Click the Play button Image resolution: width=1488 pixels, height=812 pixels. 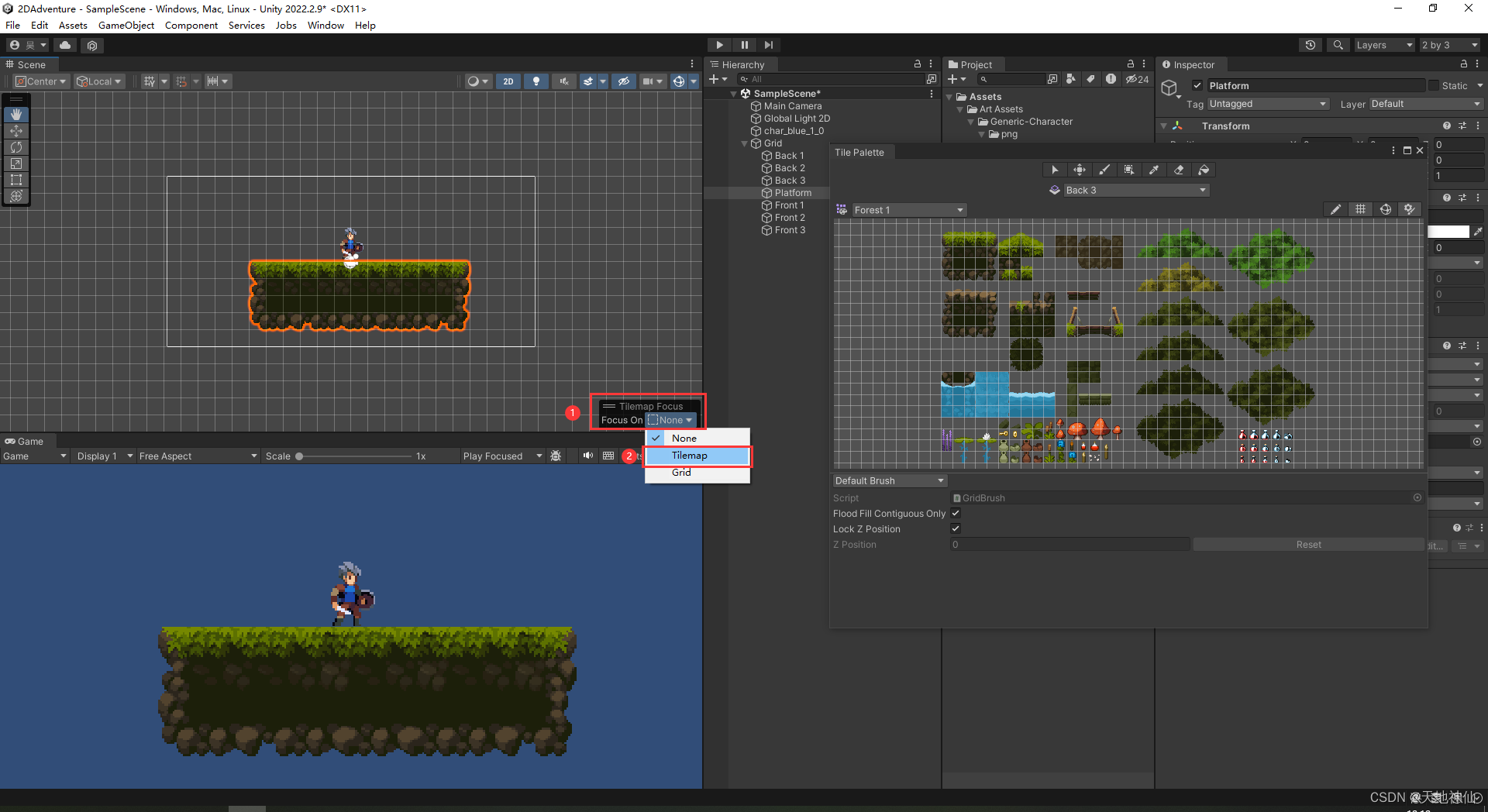pyautogui.click(x=719, y=45)
